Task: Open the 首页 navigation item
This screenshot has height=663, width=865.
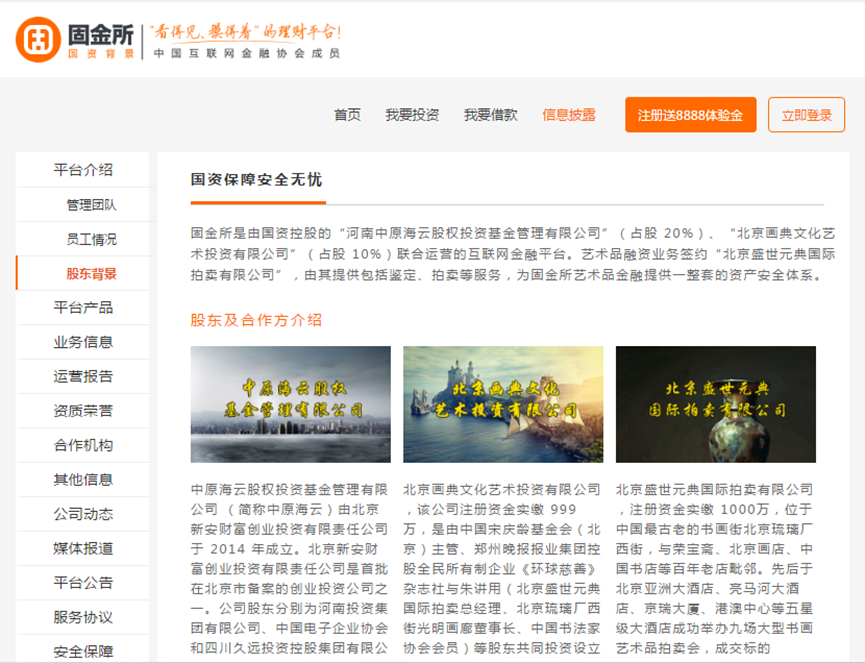Action: (x=348, y=115)
